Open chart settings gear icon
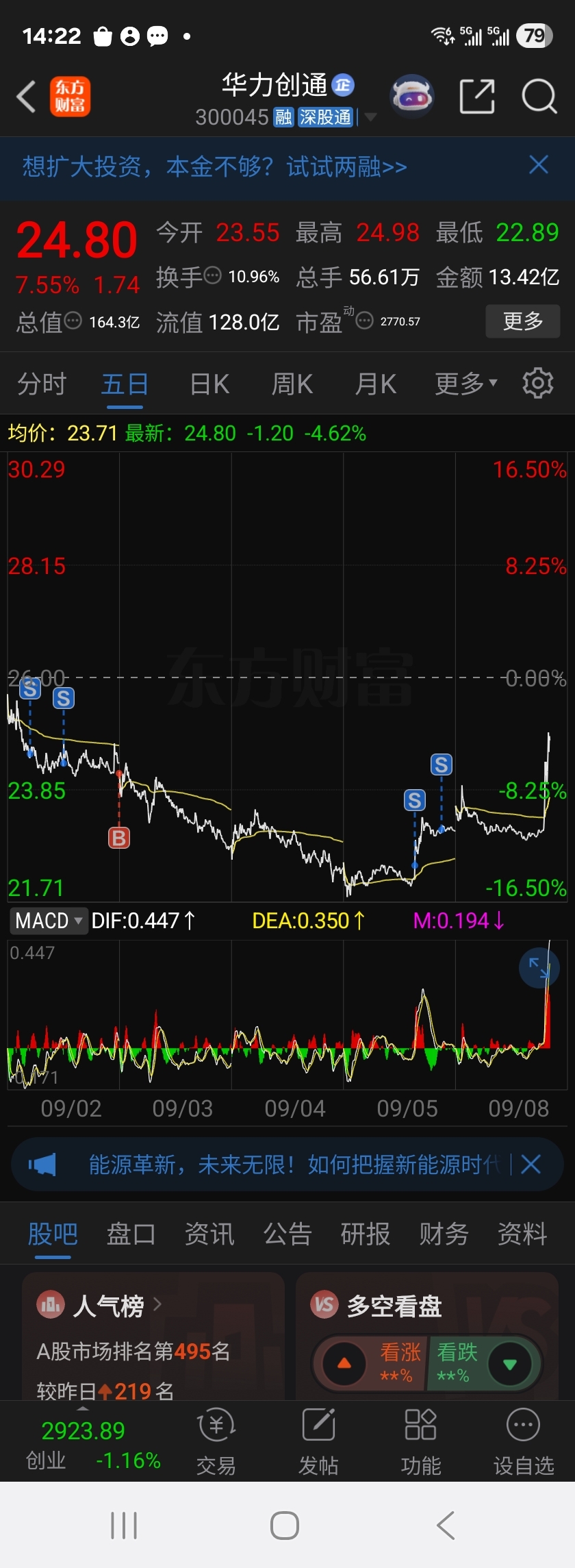This screenshot has width=575, height=1568. [538, 384]
